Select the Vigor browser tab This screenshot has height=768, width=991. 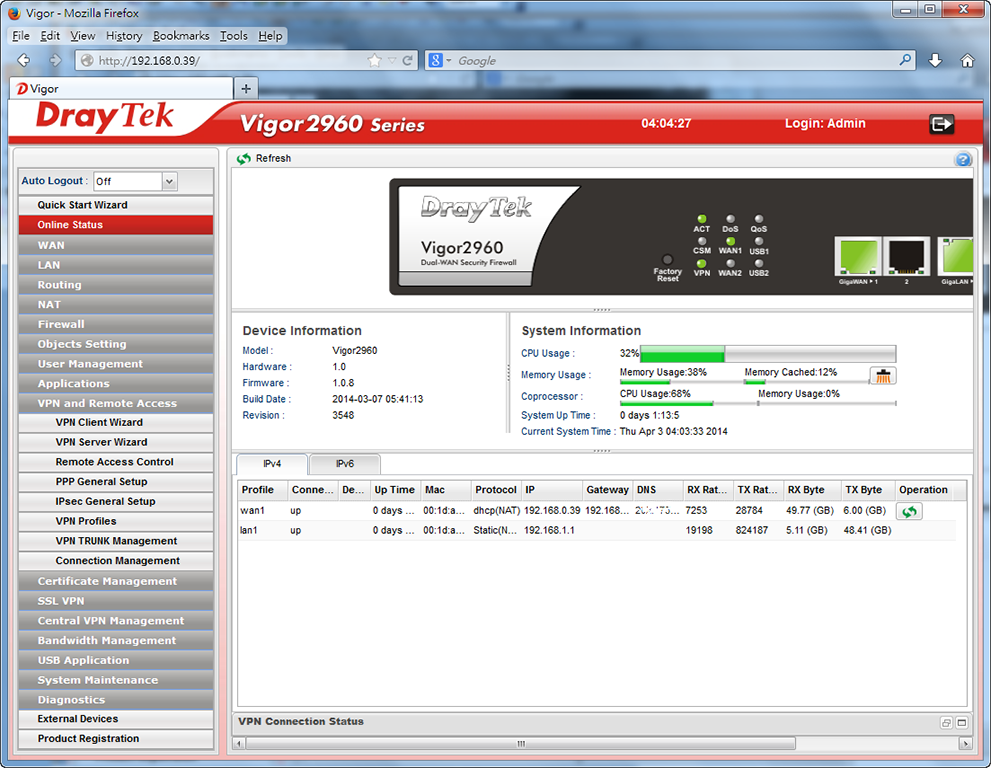click(120, 89)
